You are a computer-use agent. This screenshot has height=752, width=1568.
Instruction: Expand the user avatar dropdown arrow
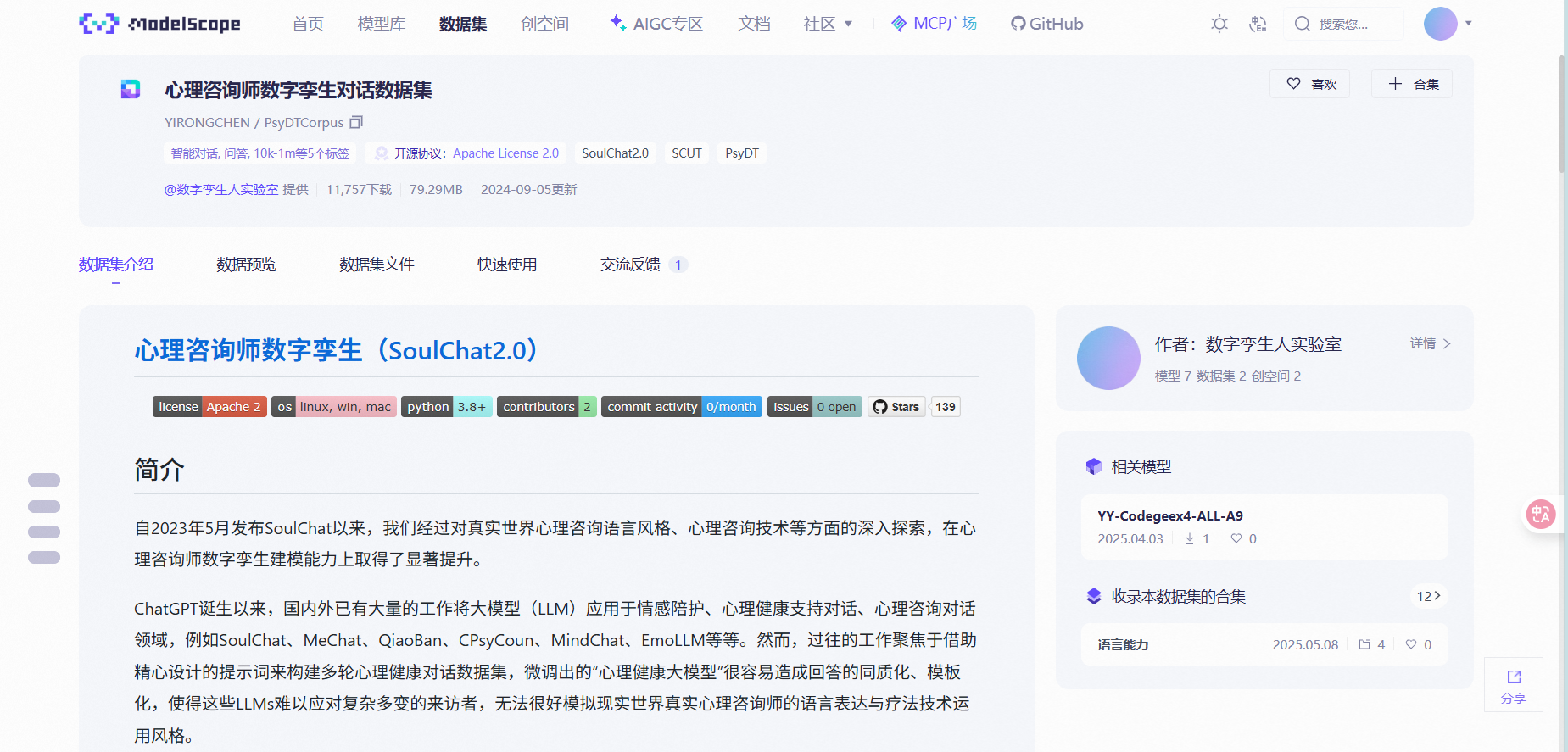[x=1468, y=24]
